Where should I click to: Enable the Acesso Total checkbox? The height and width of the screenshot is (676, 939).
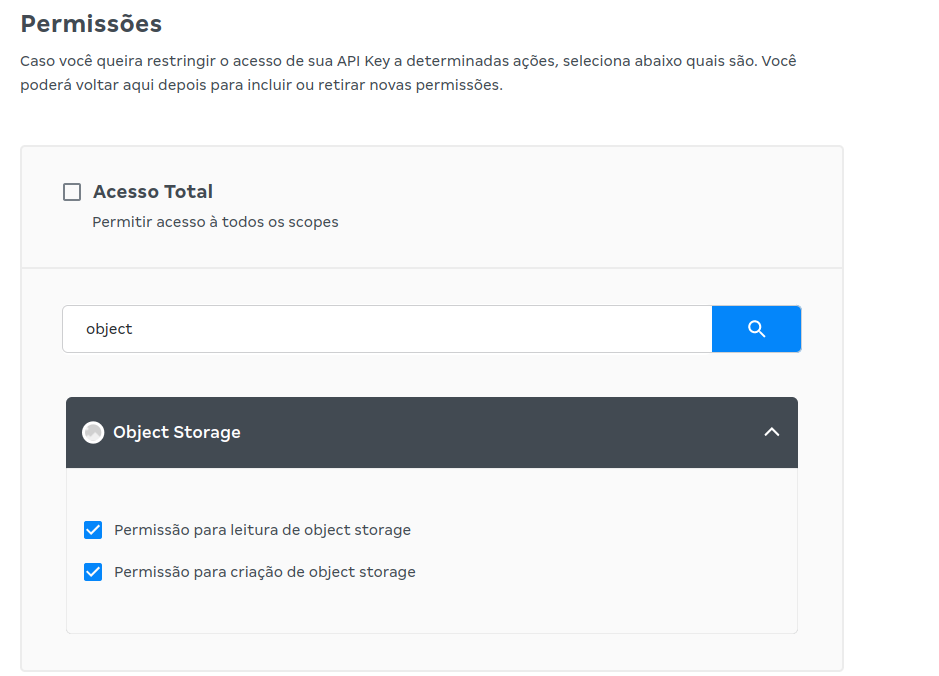point(72,192)
